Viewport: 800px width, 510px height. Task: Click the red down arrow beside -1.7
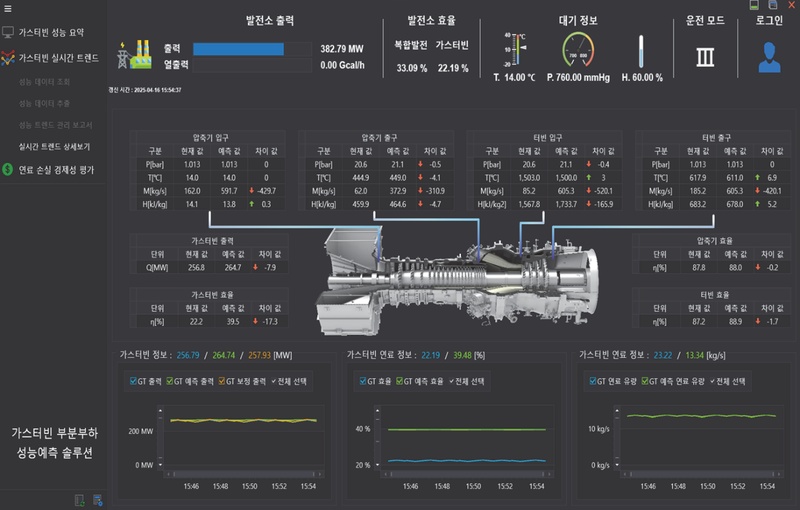pyautogui.click(x=758, y=321)
